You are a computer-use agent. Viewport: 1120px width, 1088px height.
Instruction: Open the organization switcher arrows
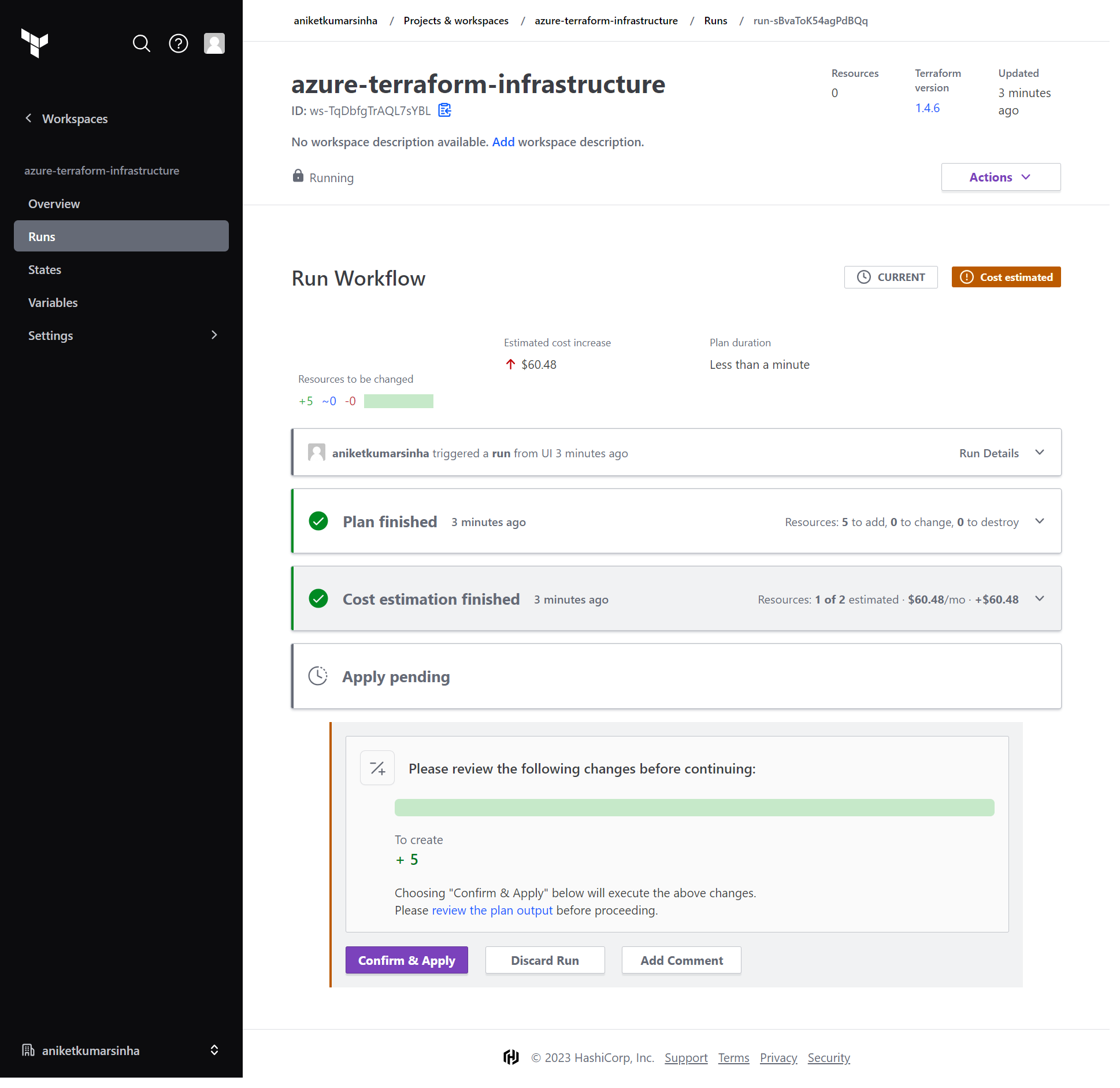(214, 1050)
